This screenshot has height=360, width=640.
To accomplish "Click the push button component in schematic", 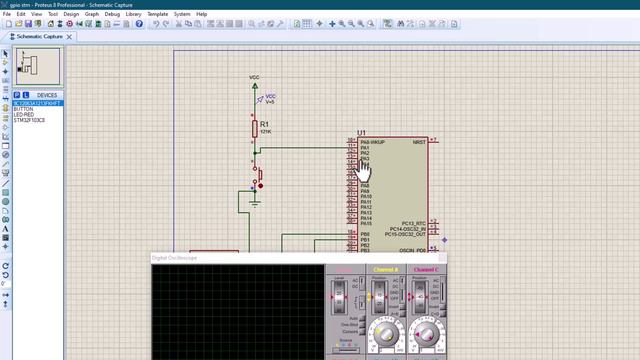I will point(257,175).
